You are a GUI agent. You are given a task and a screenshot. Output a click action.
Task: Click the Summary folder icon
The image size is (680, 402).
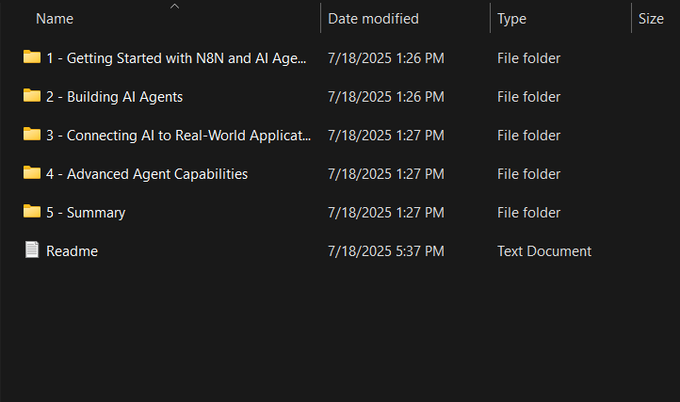(x=31, y=212)
